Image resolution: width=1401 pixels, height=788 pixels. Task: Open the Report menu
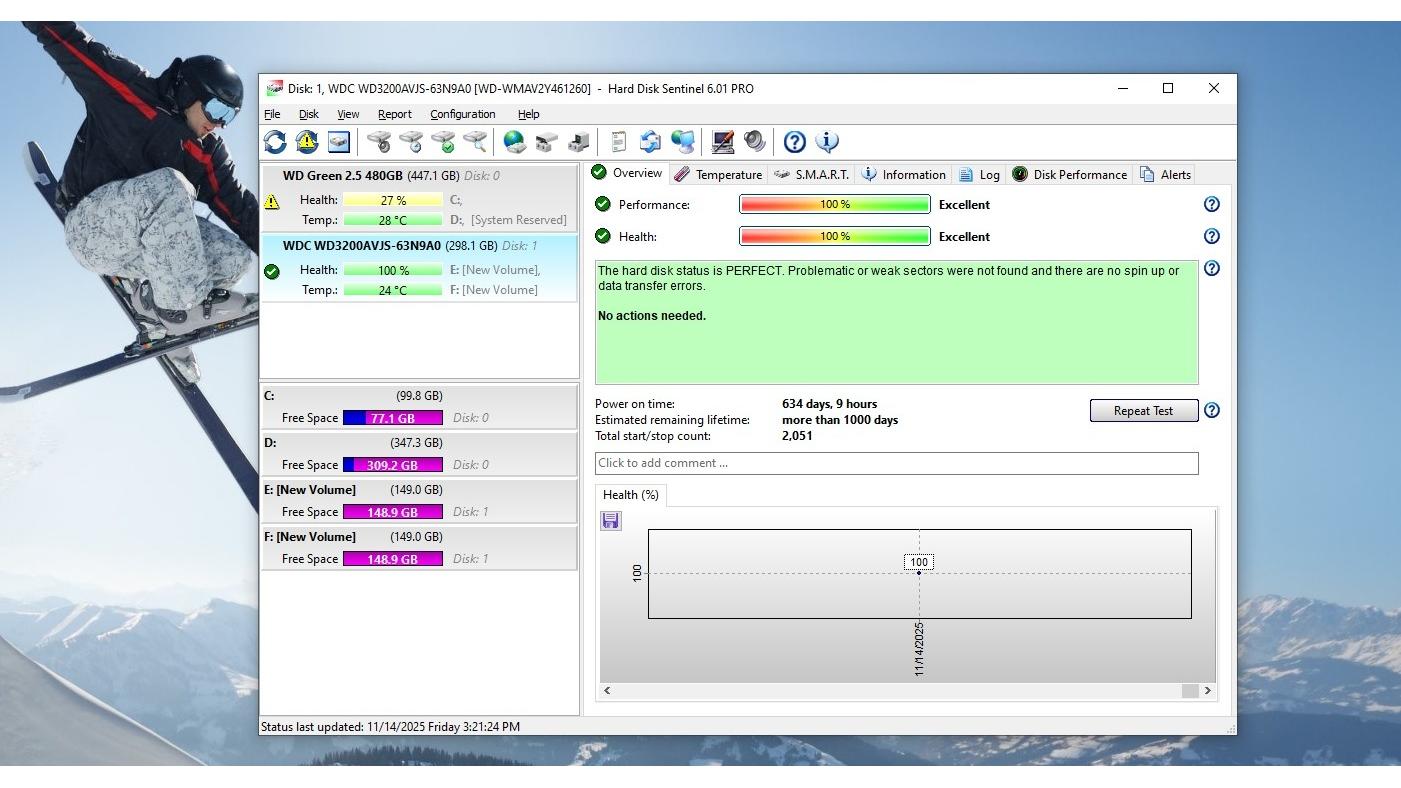(394, 114)
